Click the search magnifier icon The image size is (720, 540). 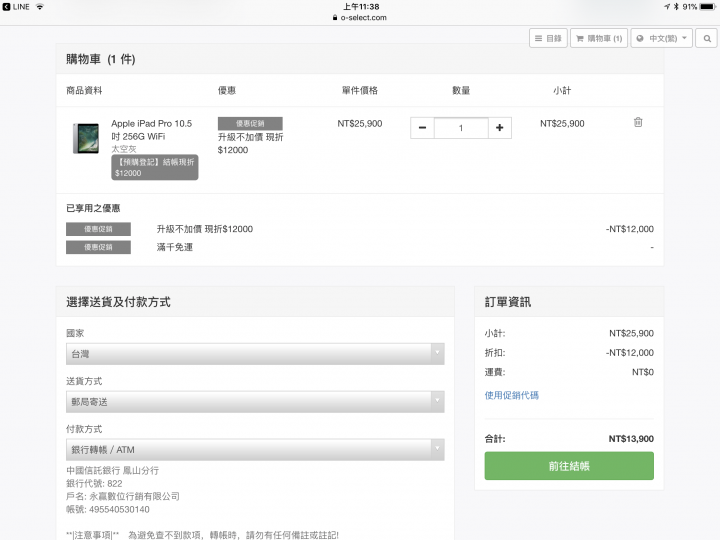(707, 39)
